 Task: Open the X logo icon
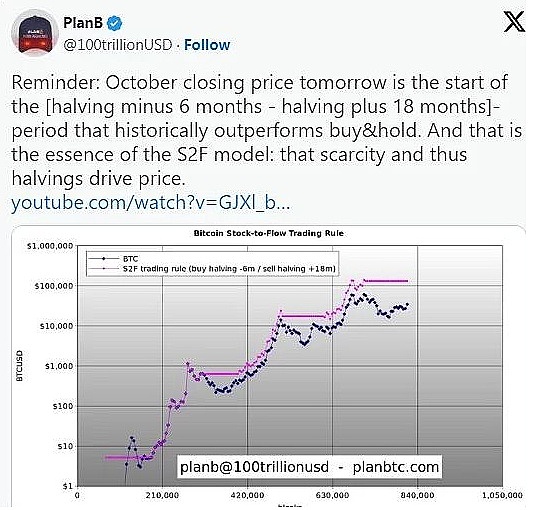coord(514,21)
